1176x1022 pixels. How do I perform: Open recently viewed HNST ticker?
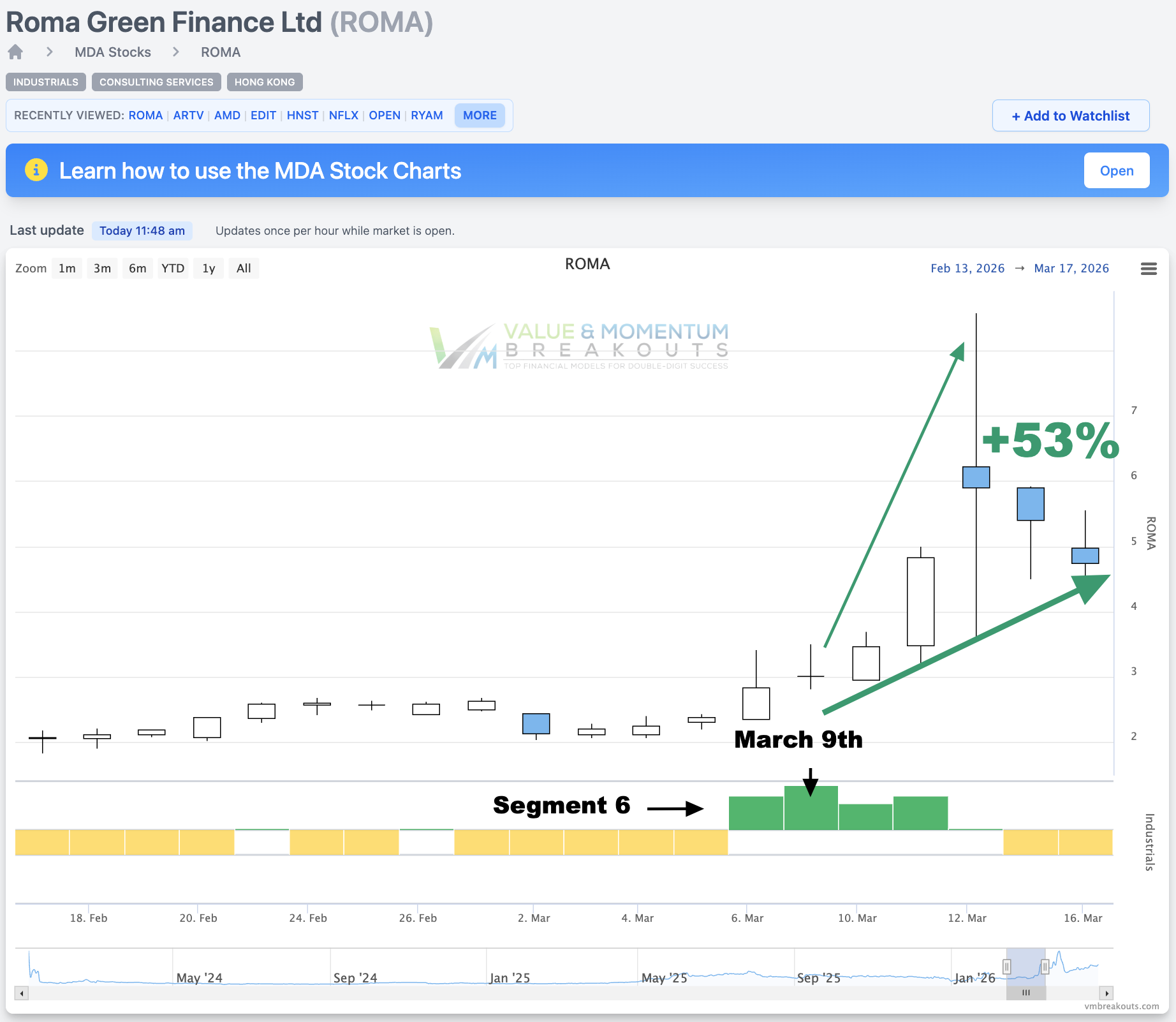click(x=302, y=115)
